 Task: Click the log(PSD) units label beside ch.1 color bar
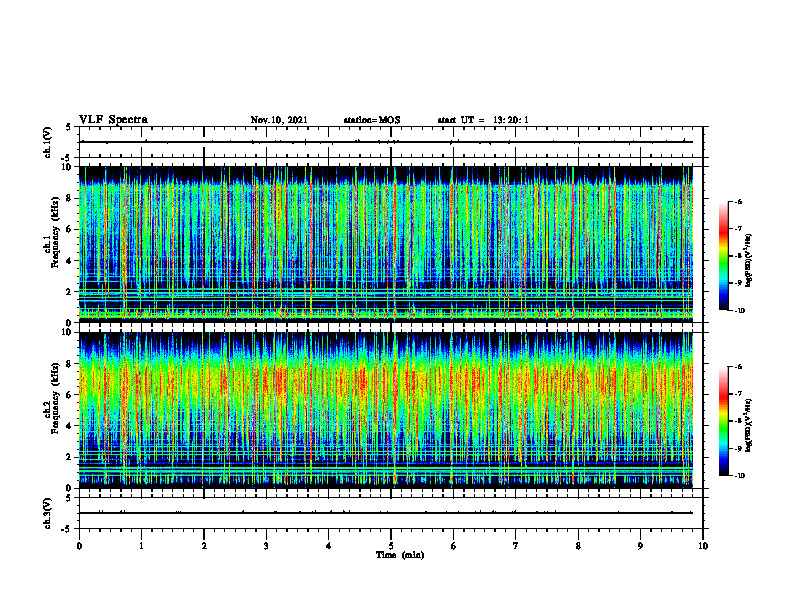click(x=749, y=260)
